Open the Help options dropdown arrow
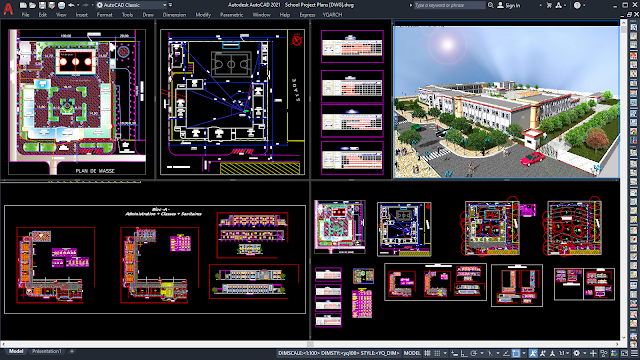Image resolution: width=640 pixels, height=360 pixels. (x=584, y=5)
